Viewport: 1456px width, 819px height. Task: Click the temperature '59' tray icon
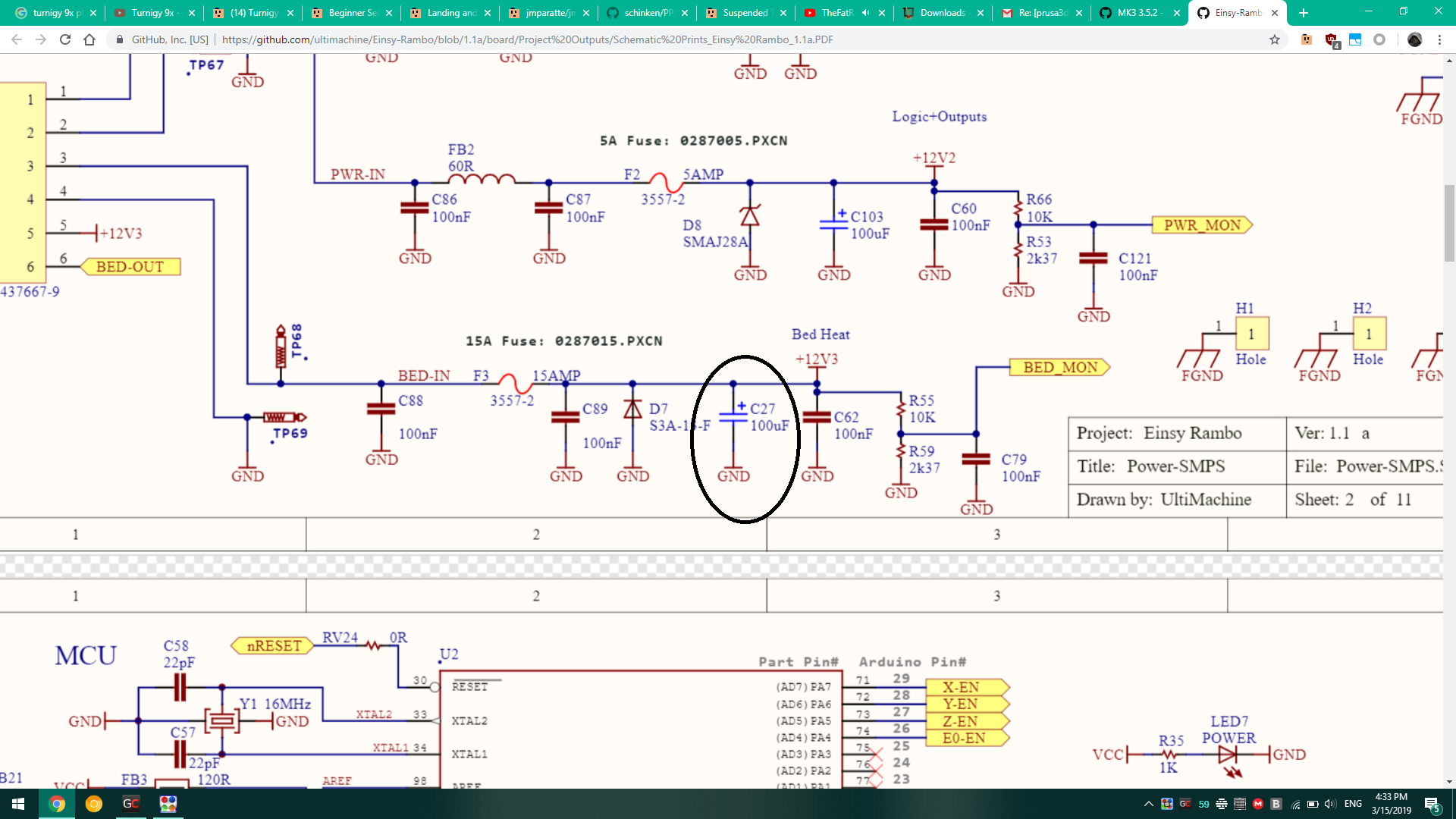(x=1203, y=804)
